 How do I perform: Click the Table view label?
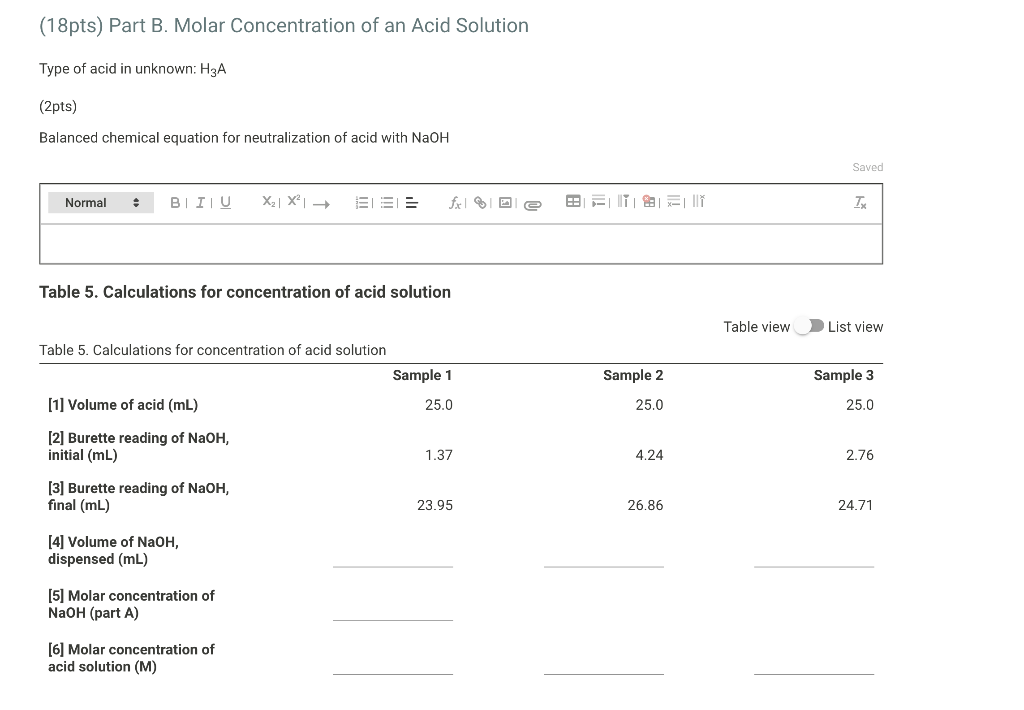coord(757,326)
